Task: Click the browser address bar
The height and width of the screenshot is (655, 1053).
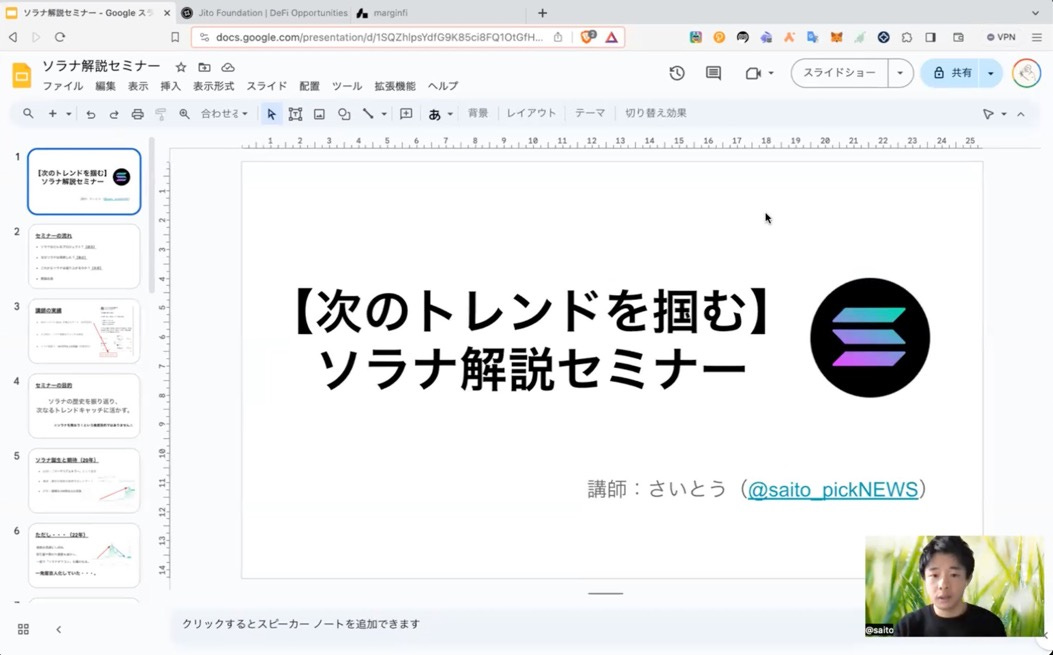Action: tap(379, 37)
